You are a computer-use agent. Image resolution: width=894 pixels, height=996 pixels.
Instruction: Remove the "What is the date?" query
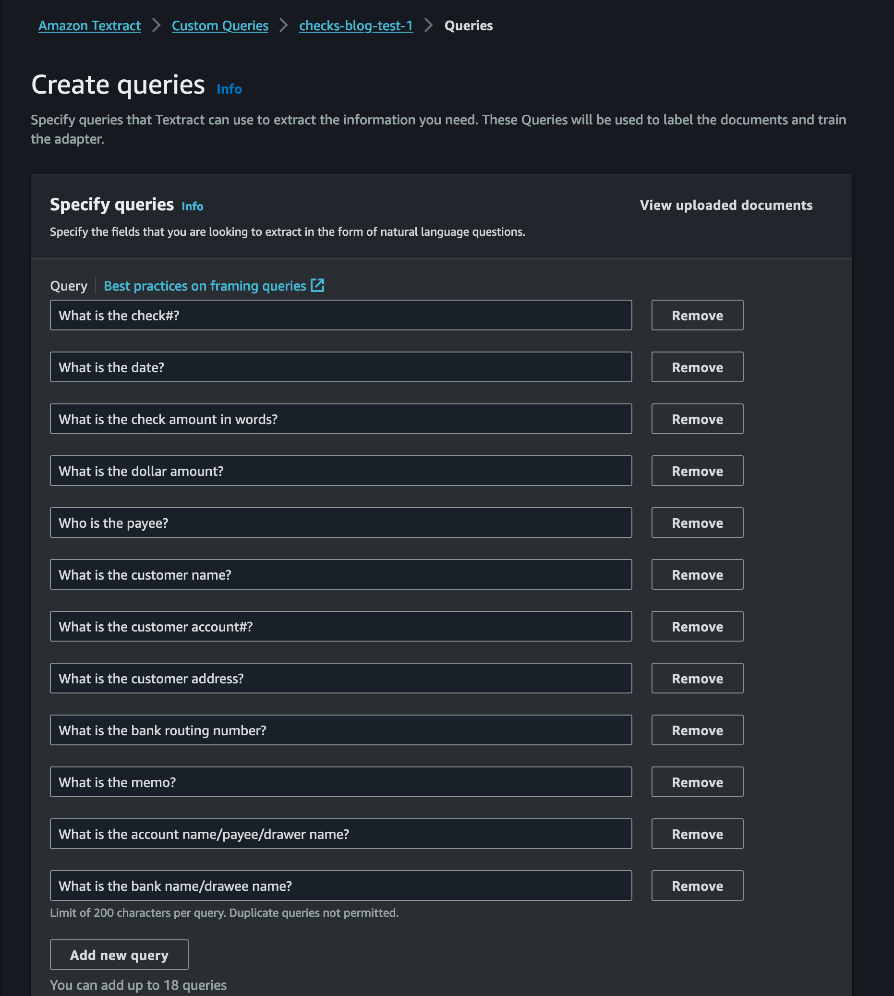697,367
